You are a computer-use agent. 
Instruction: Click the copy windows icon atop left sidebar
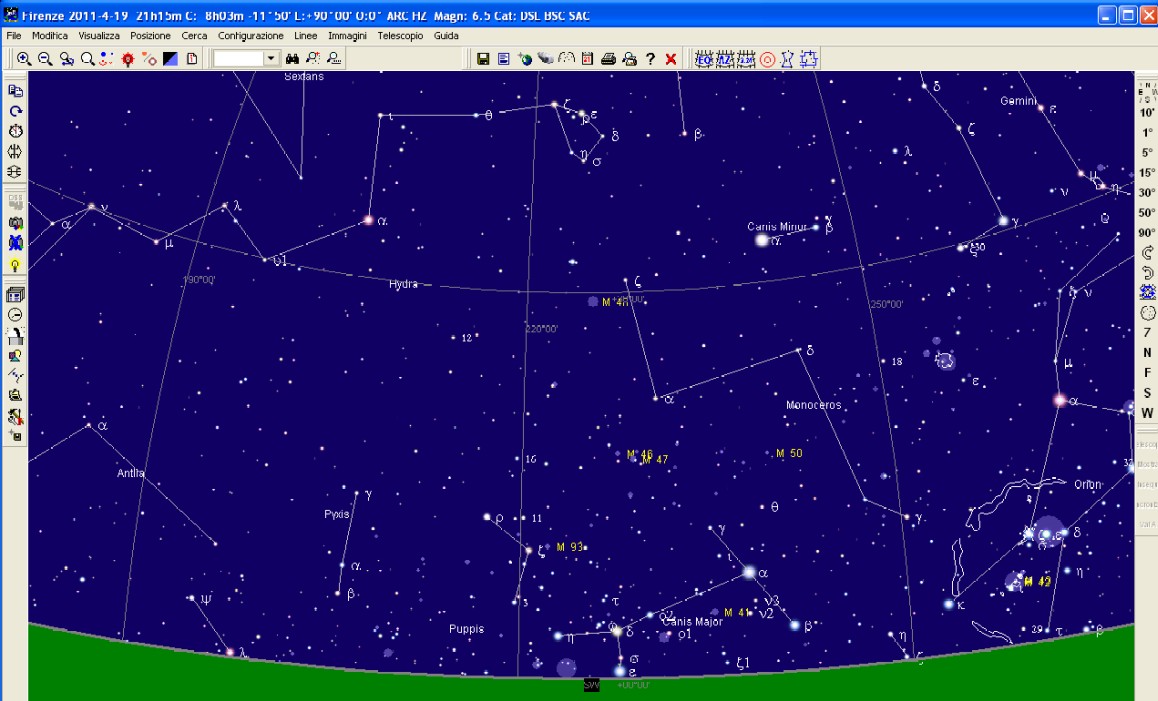coord(15,90)
